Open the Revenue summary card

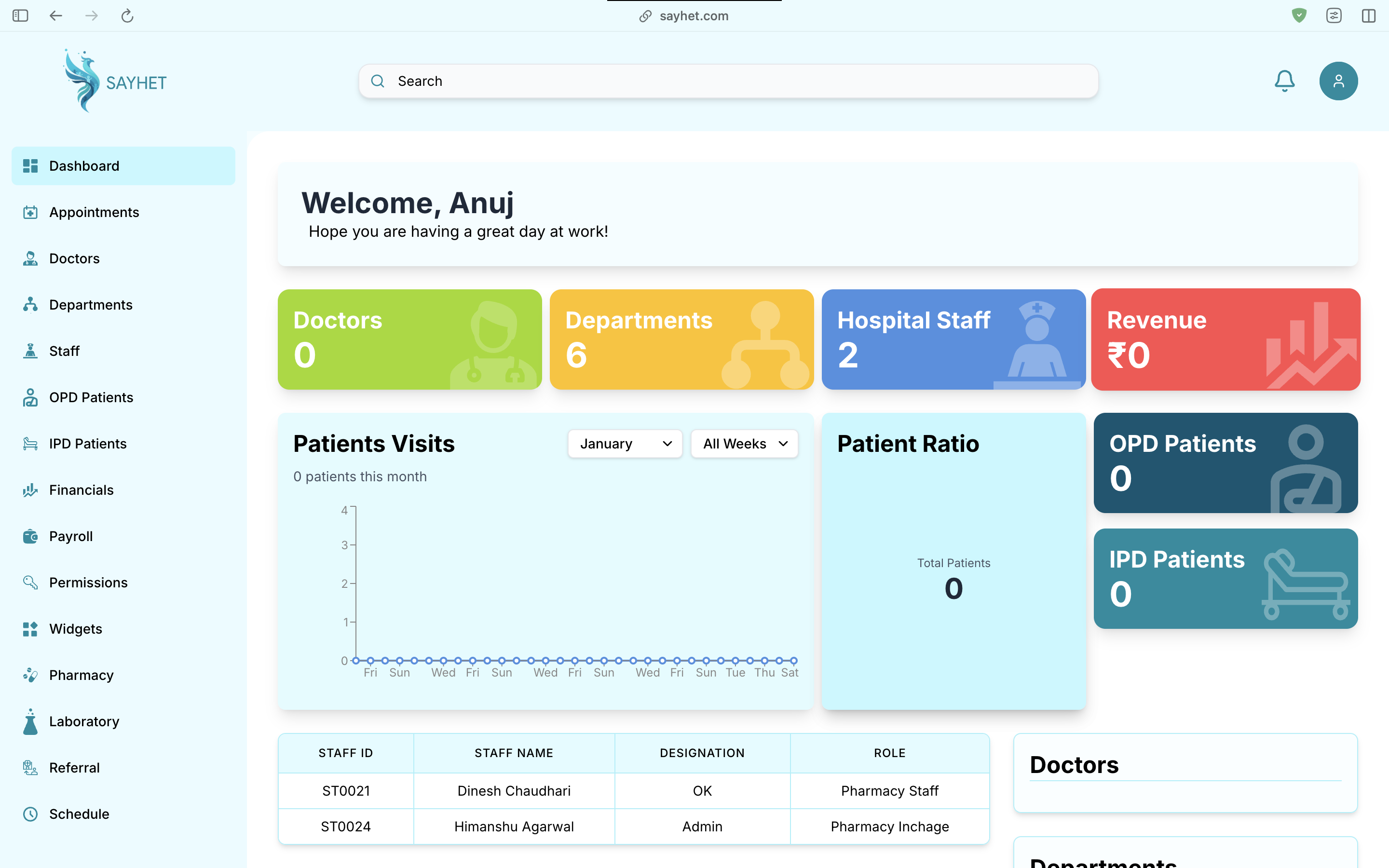1225,339
